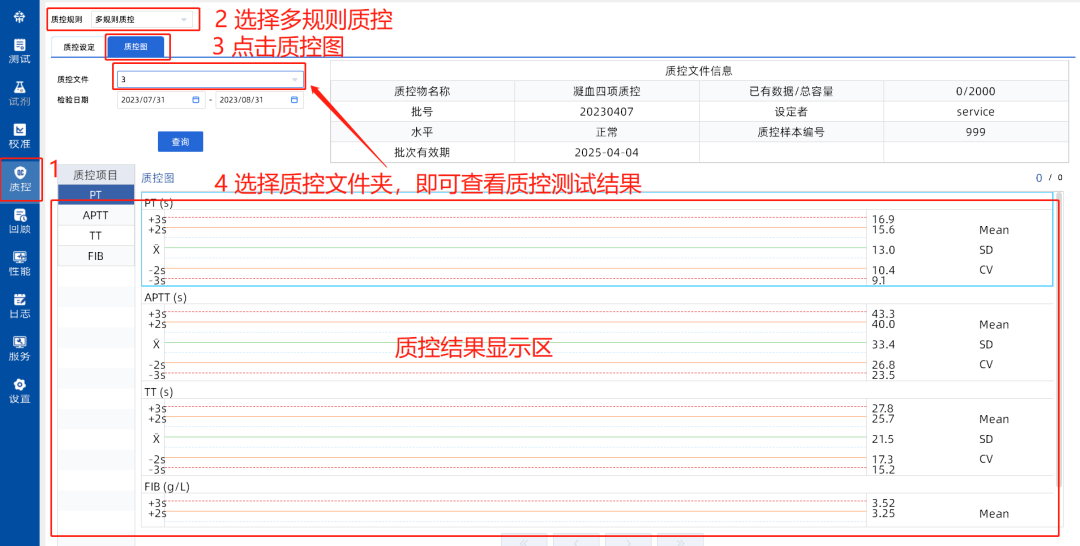1080x546 pixels.
Task: Switch to the 质控设定 tab
Action: [79, 47]
